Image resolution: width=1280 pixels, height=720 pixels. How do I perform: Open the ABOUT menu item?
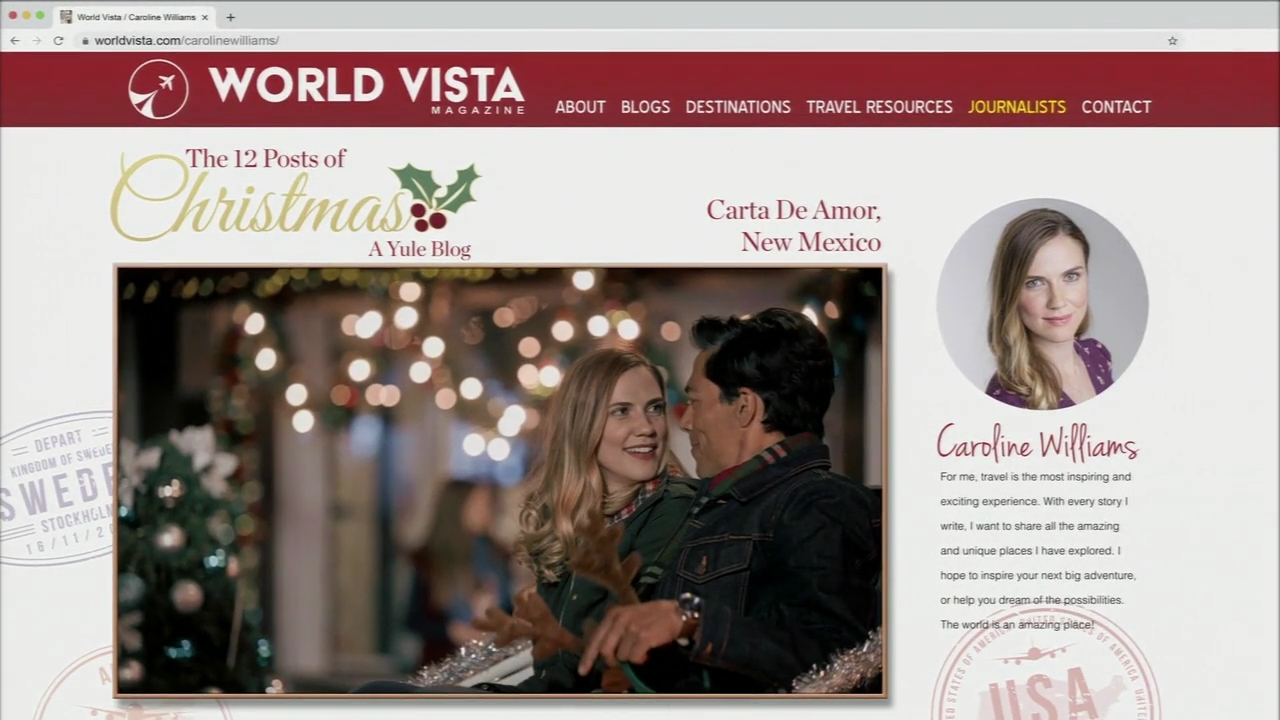(580, 107)
